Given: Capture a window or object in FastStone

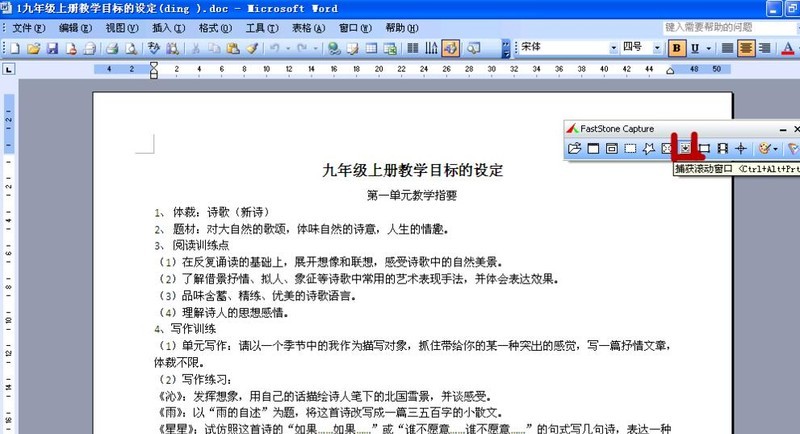Looking at the screenshot, I should (612, 148).
